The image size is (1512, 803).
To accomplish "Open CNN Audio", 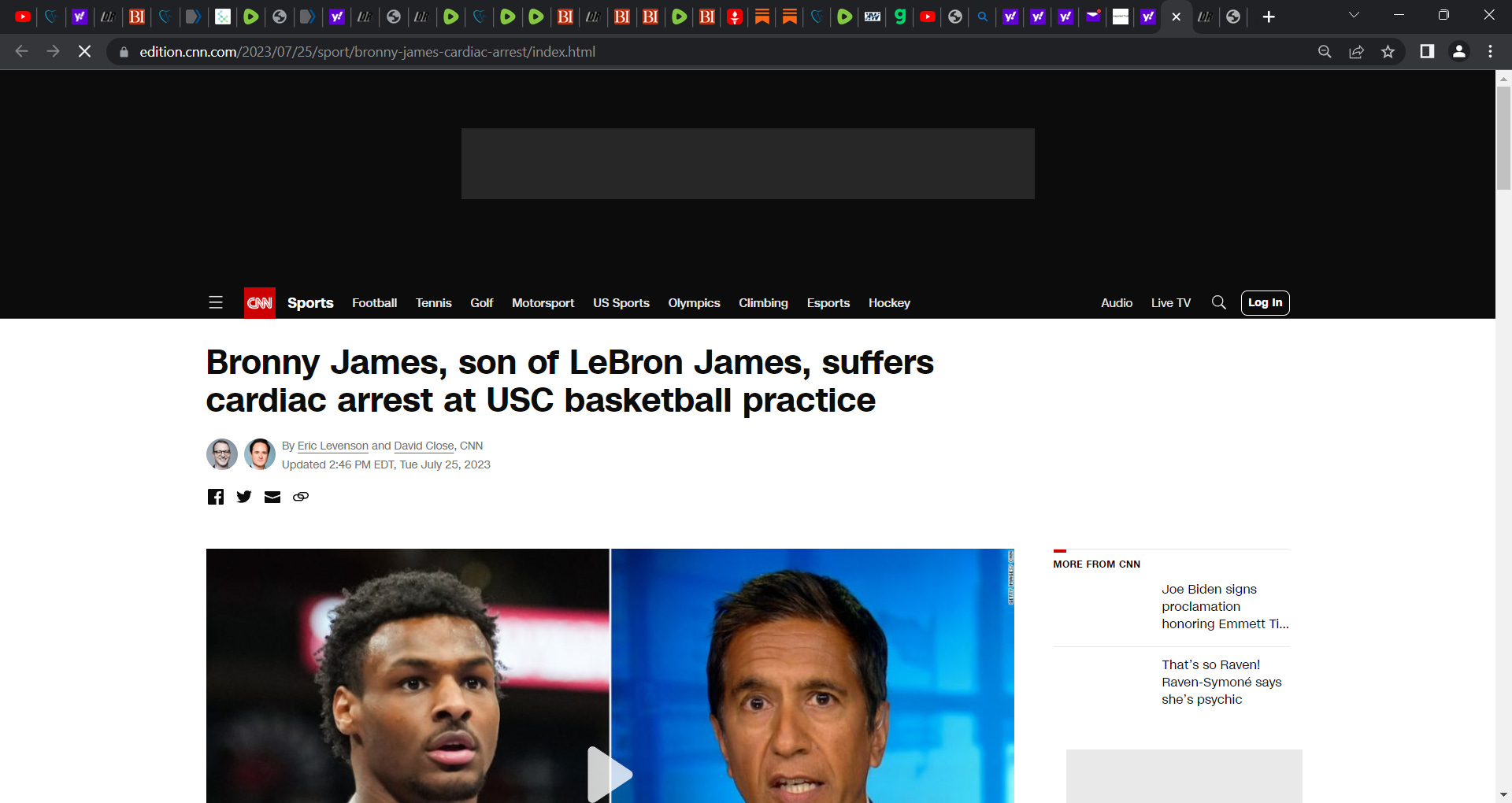I will click(x=1117, y=303).
